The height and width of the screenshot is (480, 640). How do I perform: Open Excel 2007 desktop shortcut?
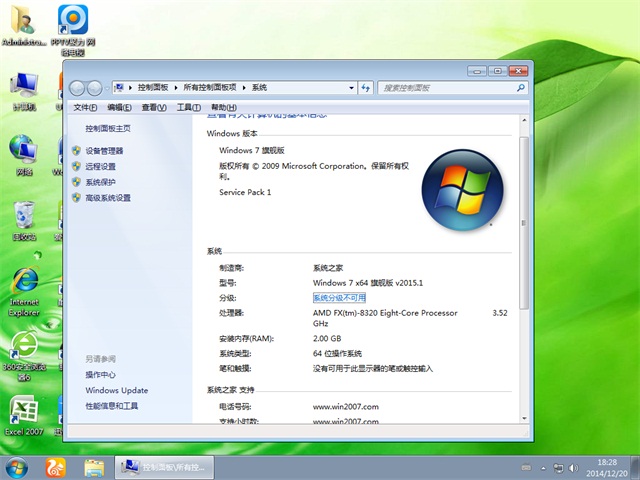click(x=24, y=416)
